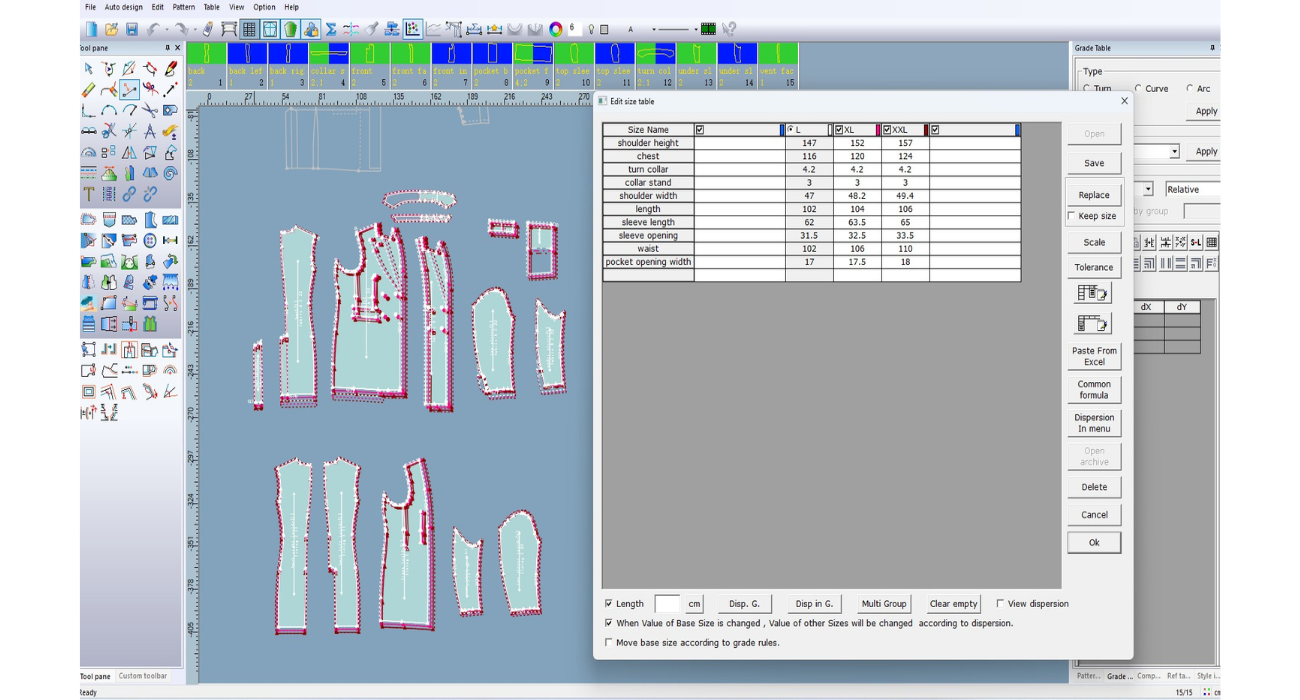Open the small dropdown left of the Relative field
Screen dimensions: 1300x700
(1148, 189)
